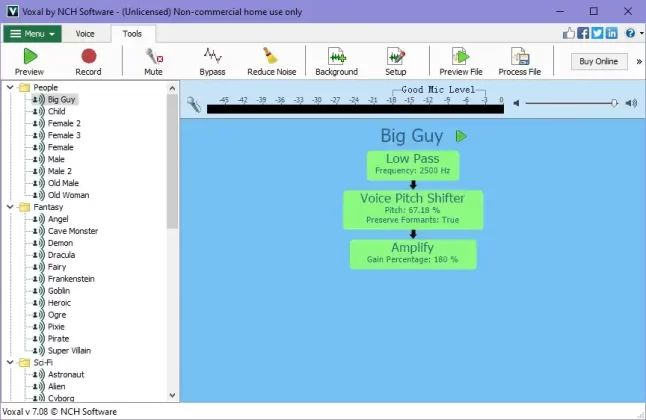Click the Fantasy folder icon
This screenshot has width=646, height=420.
(x=25, y=207)
